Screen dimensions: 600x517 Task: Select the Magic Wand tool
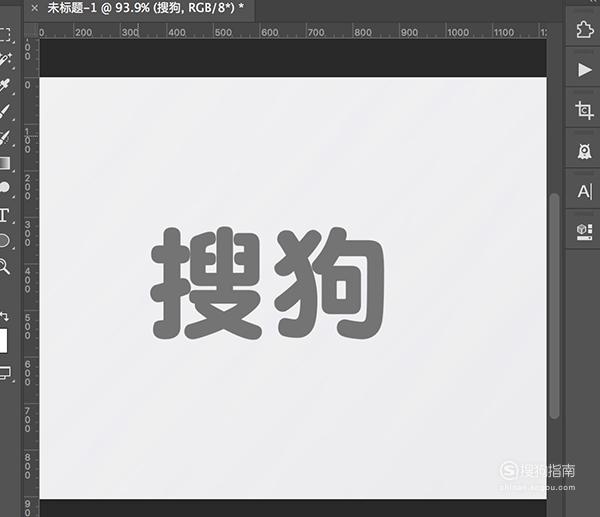coord(5,60)
